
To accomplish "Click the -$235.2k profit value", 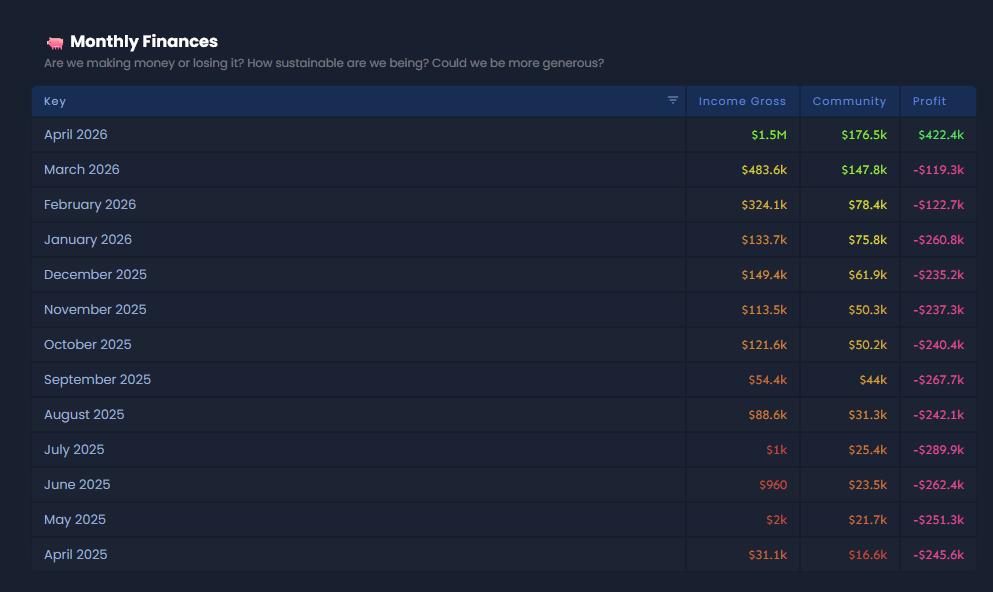I will click(x=939, y=275).
